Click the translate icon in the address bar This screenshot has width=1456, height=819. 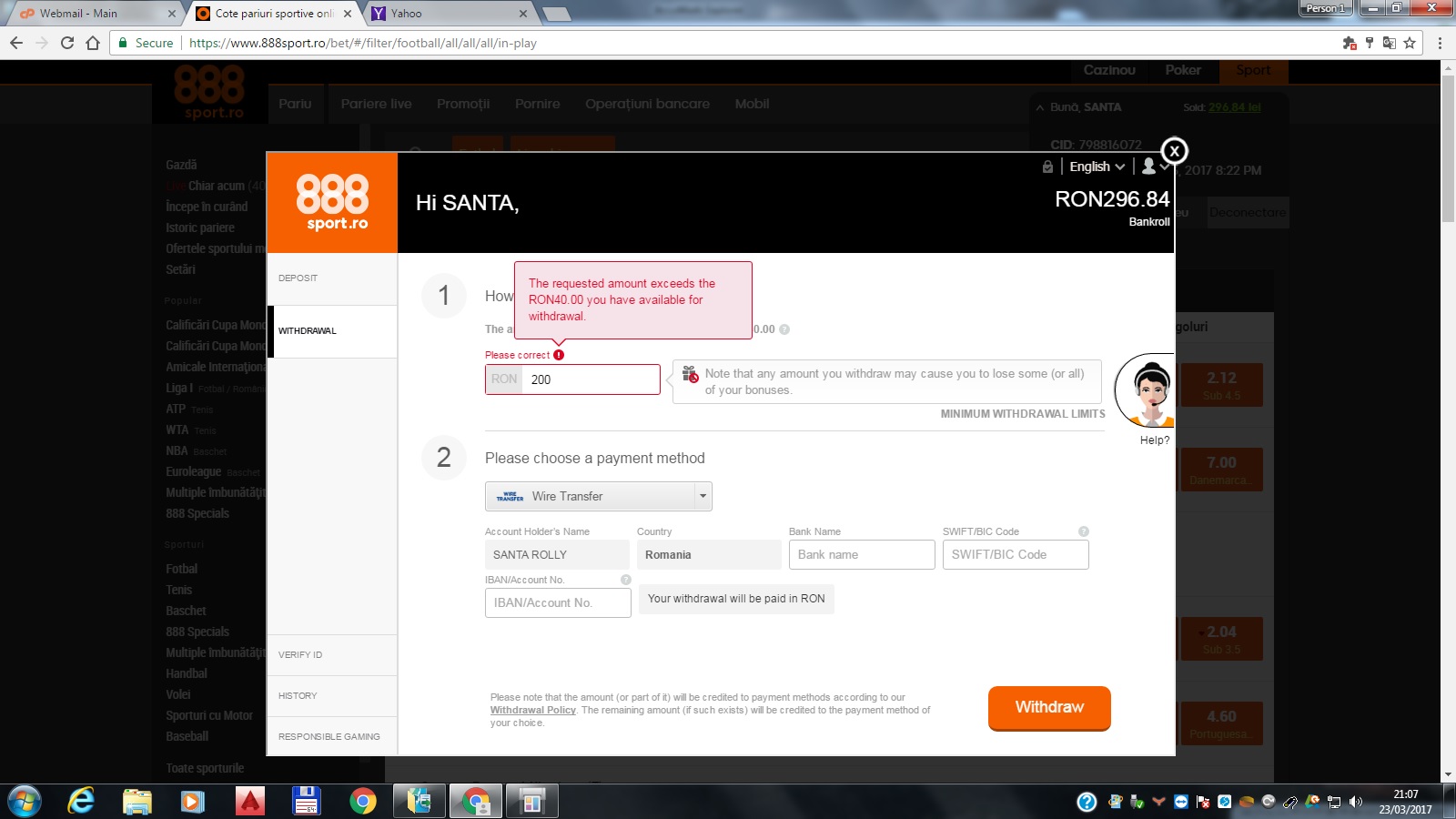coord(1389,43)
